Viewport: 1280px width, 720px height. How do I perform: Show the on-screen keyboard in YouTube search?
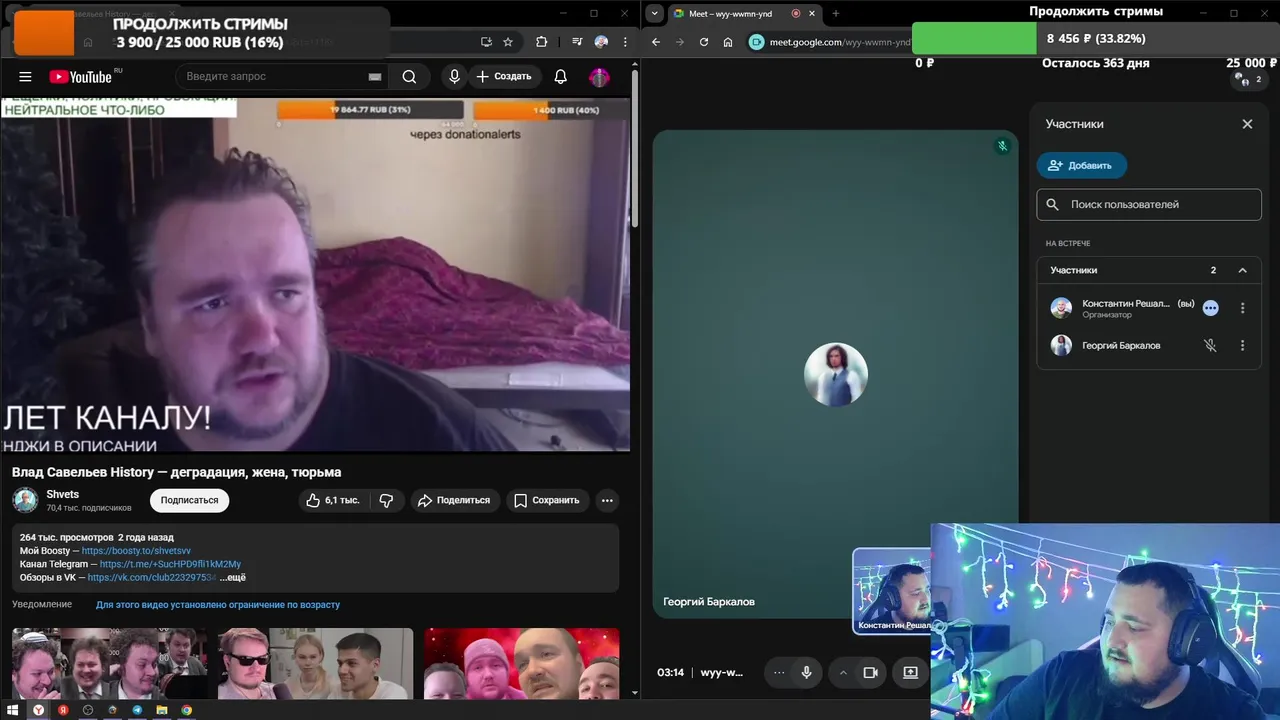click(375, 77)
